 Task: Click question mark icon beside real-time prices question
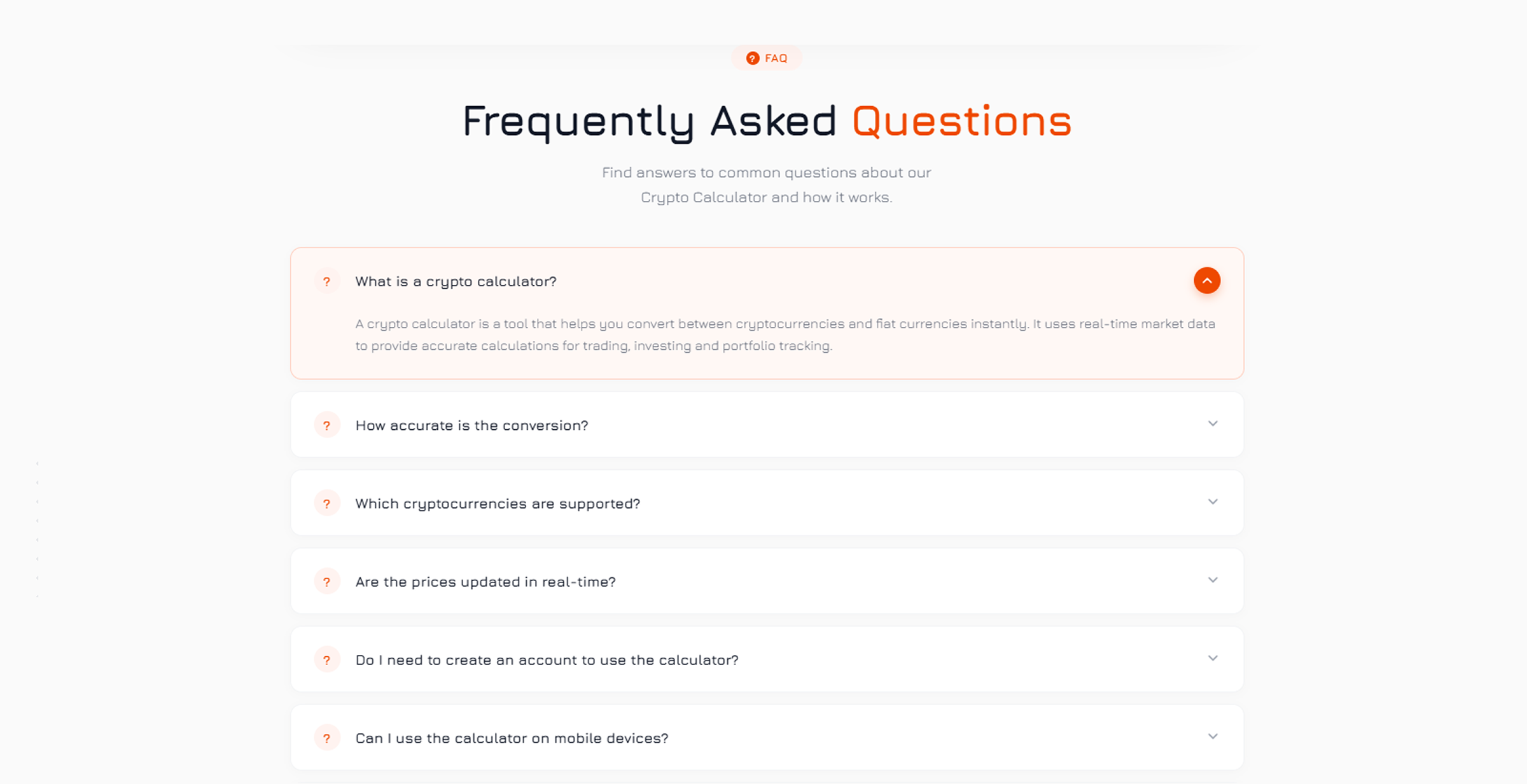click(326, 581)
